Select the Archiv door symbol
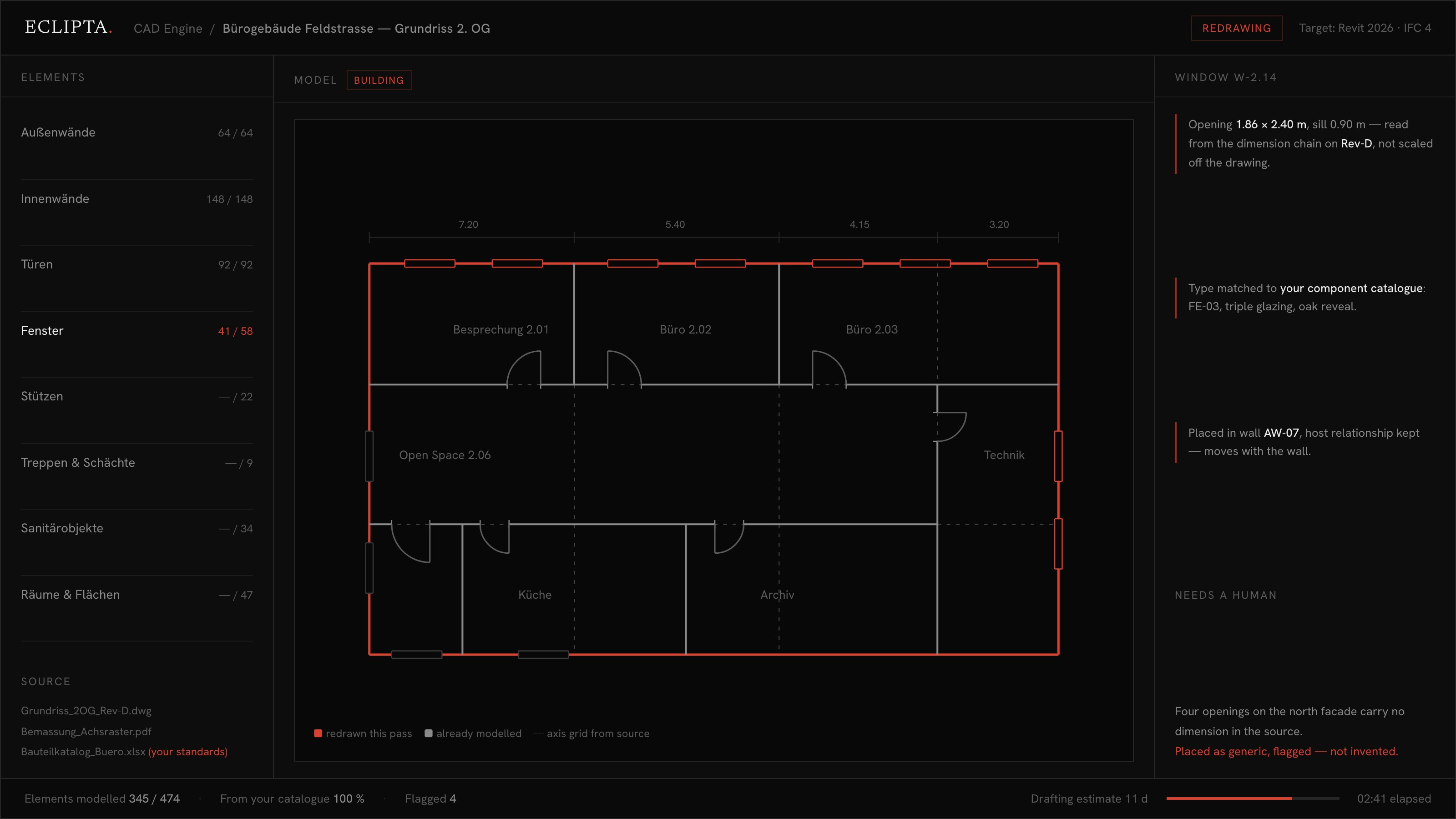Screen dimensions: 1456x819 pyautogui.click(x=729, y=537)
